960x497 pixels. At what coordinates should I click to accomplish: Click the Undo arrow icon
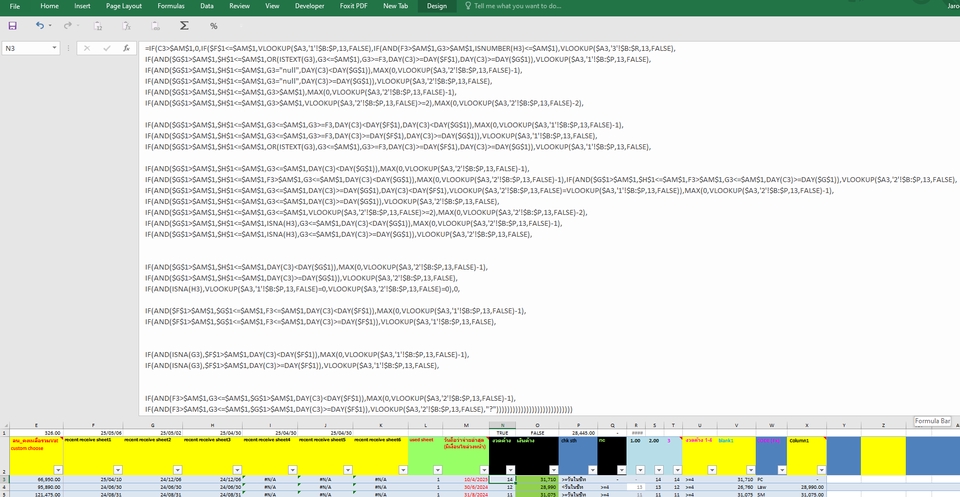(39, 25)
